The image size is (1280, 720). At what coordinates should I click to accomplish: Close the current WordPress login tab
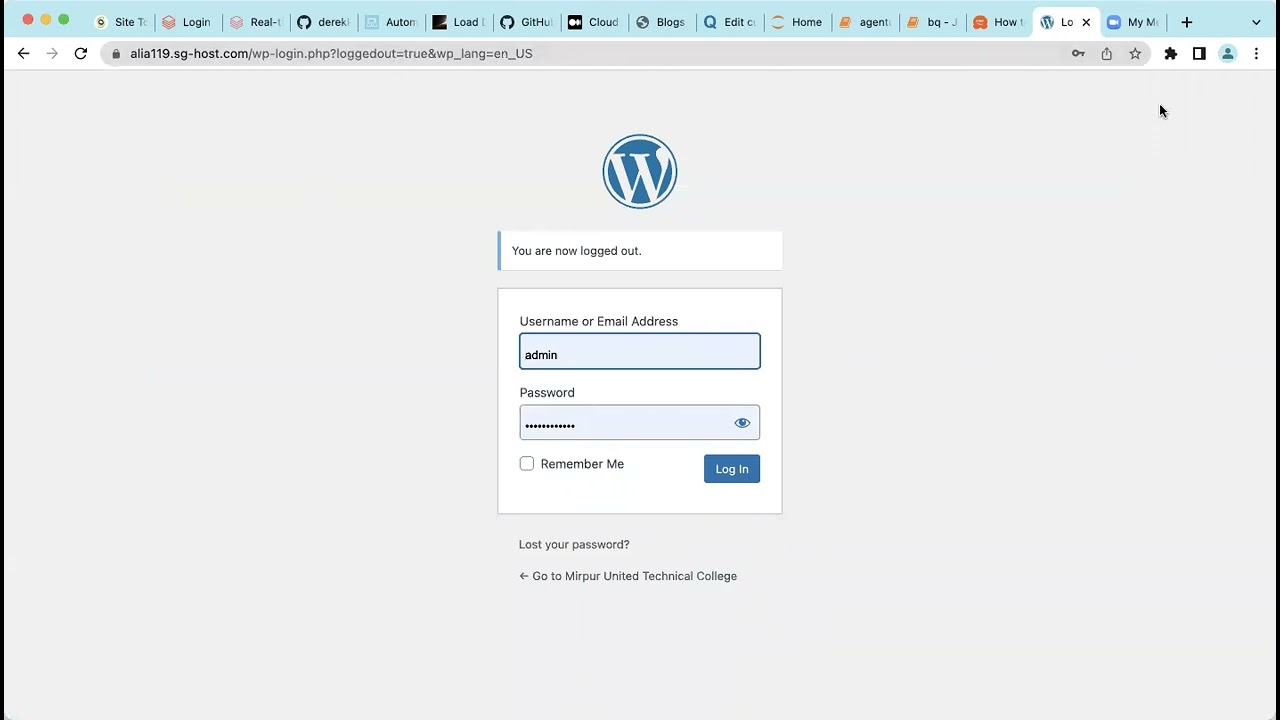point(1086,22)
